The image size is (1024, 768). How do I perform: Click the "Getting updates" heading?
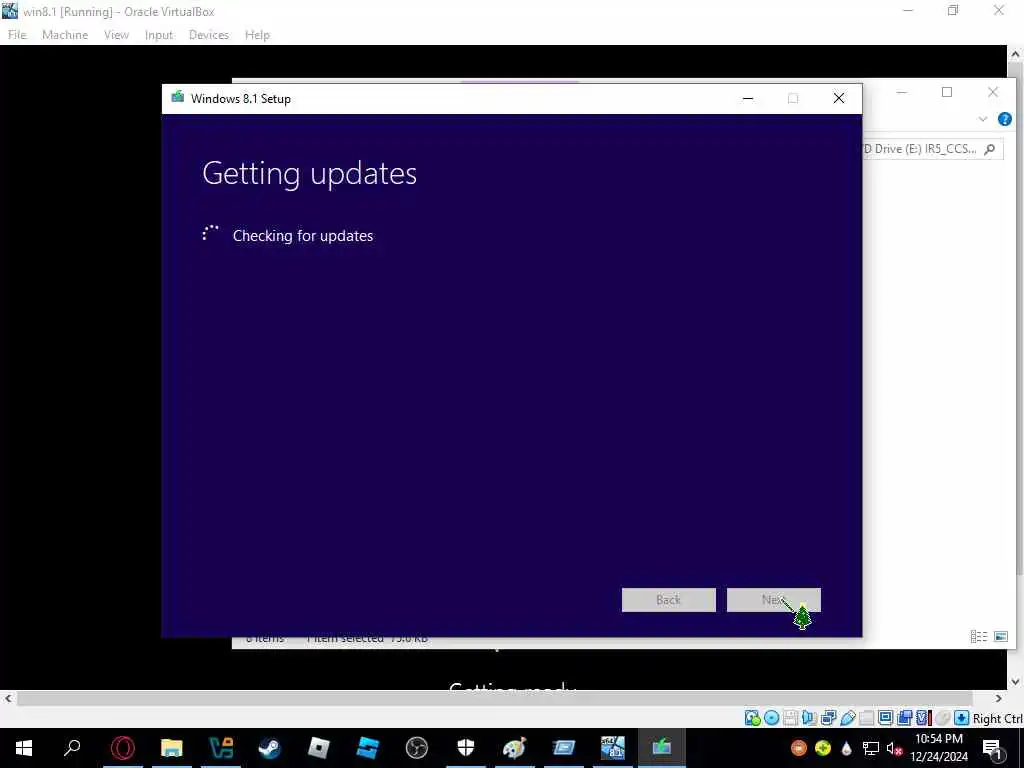click(310, 173)
